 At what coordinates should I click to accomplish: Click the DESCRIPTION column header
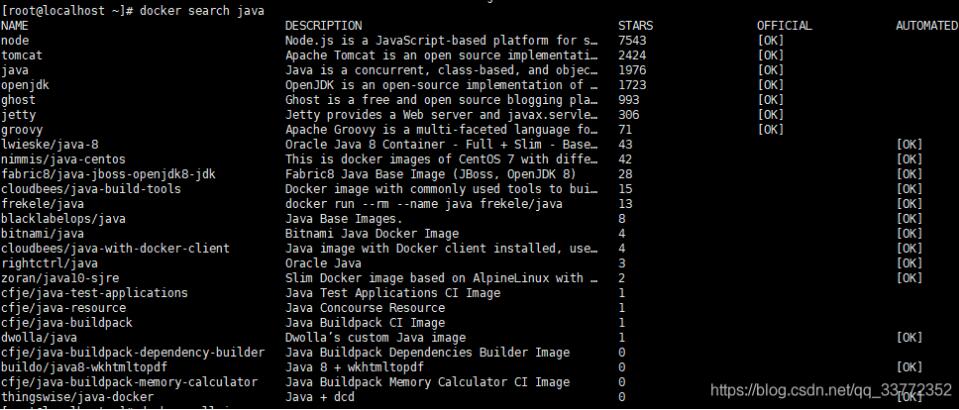click(x=323, y=25)
